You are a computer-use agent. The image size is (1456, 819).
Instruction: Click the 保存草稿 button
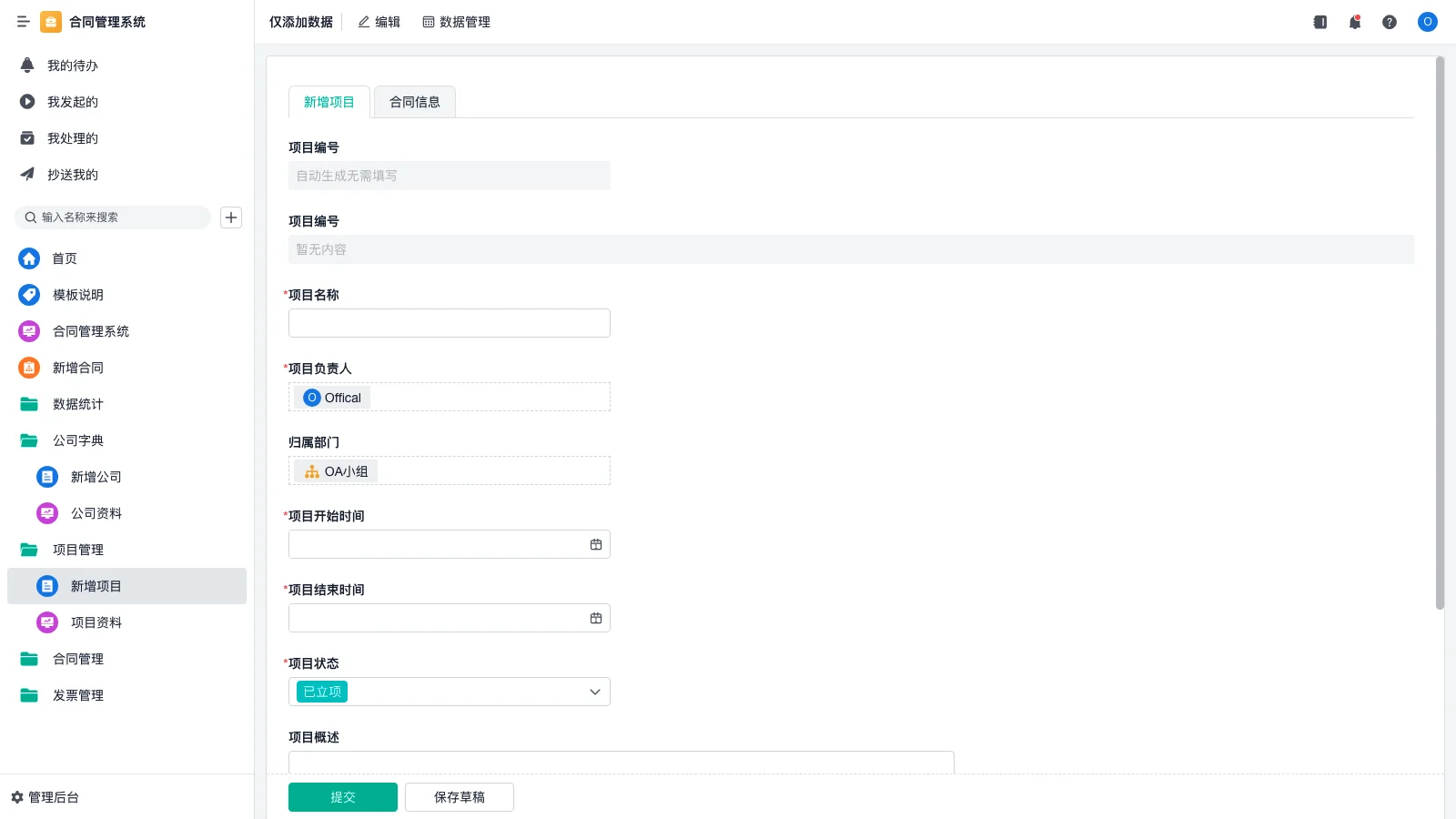(x=459, y=797)
